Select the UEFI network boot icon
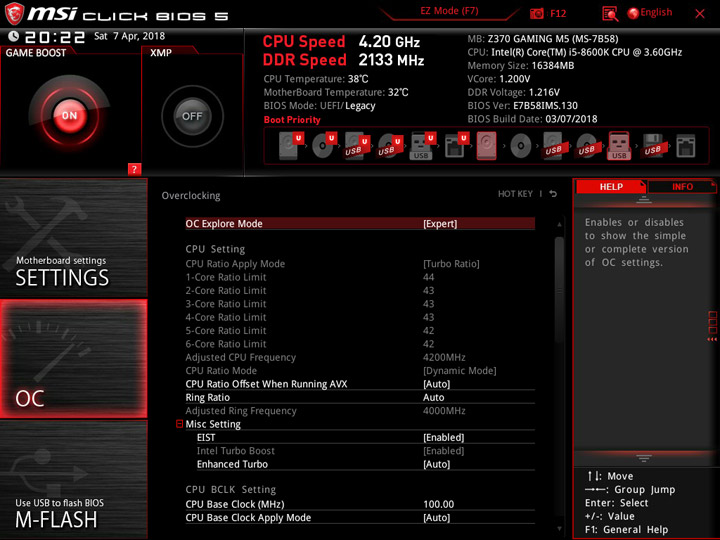 click(456, 146)
